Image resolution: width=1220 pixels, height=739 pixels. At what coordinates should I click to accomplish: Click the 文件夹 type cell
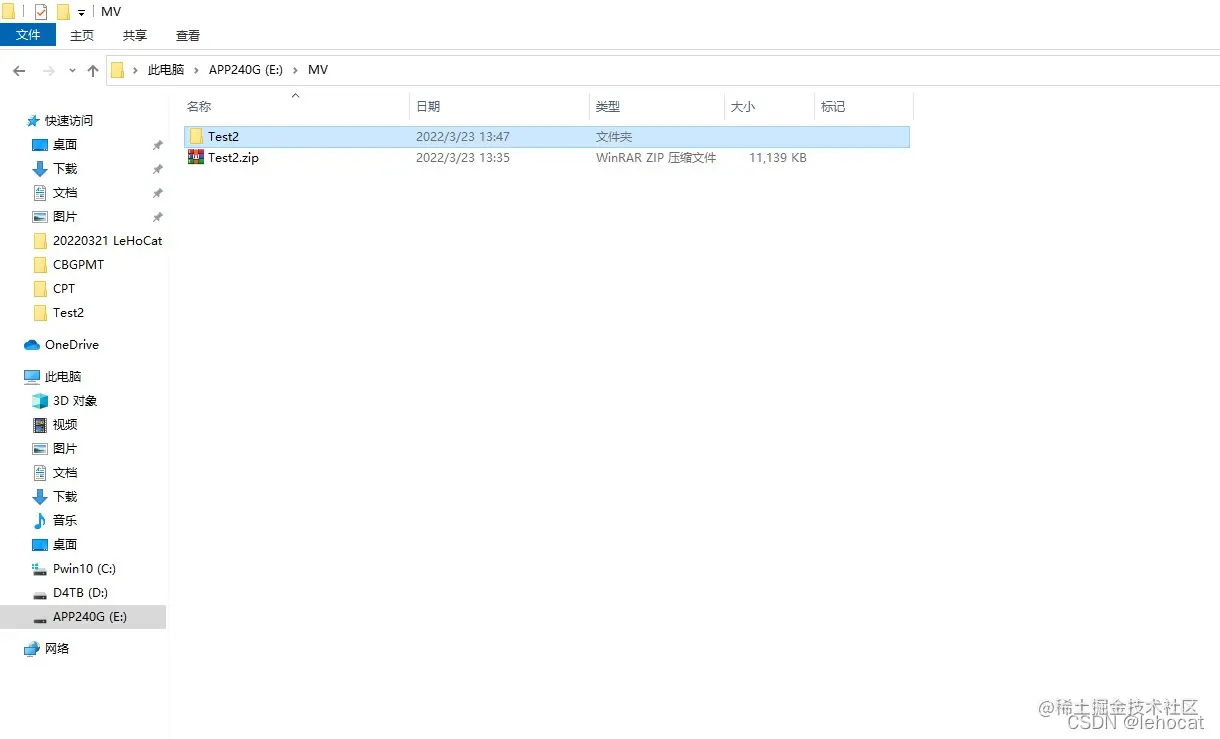614,137
